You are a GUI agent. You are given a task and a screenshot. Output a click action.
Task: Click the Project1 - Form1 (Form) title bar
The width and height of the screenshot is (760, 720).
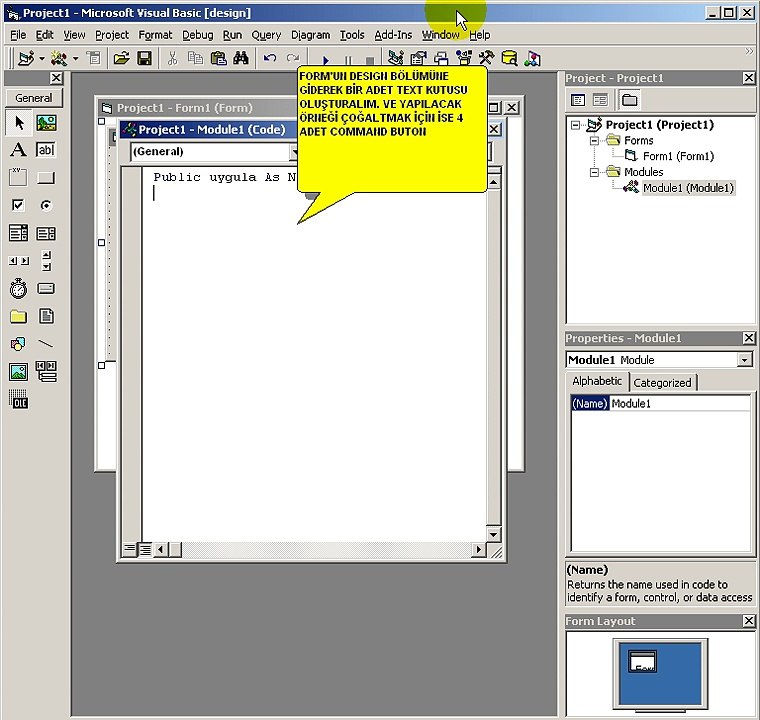tap(199, 108)
